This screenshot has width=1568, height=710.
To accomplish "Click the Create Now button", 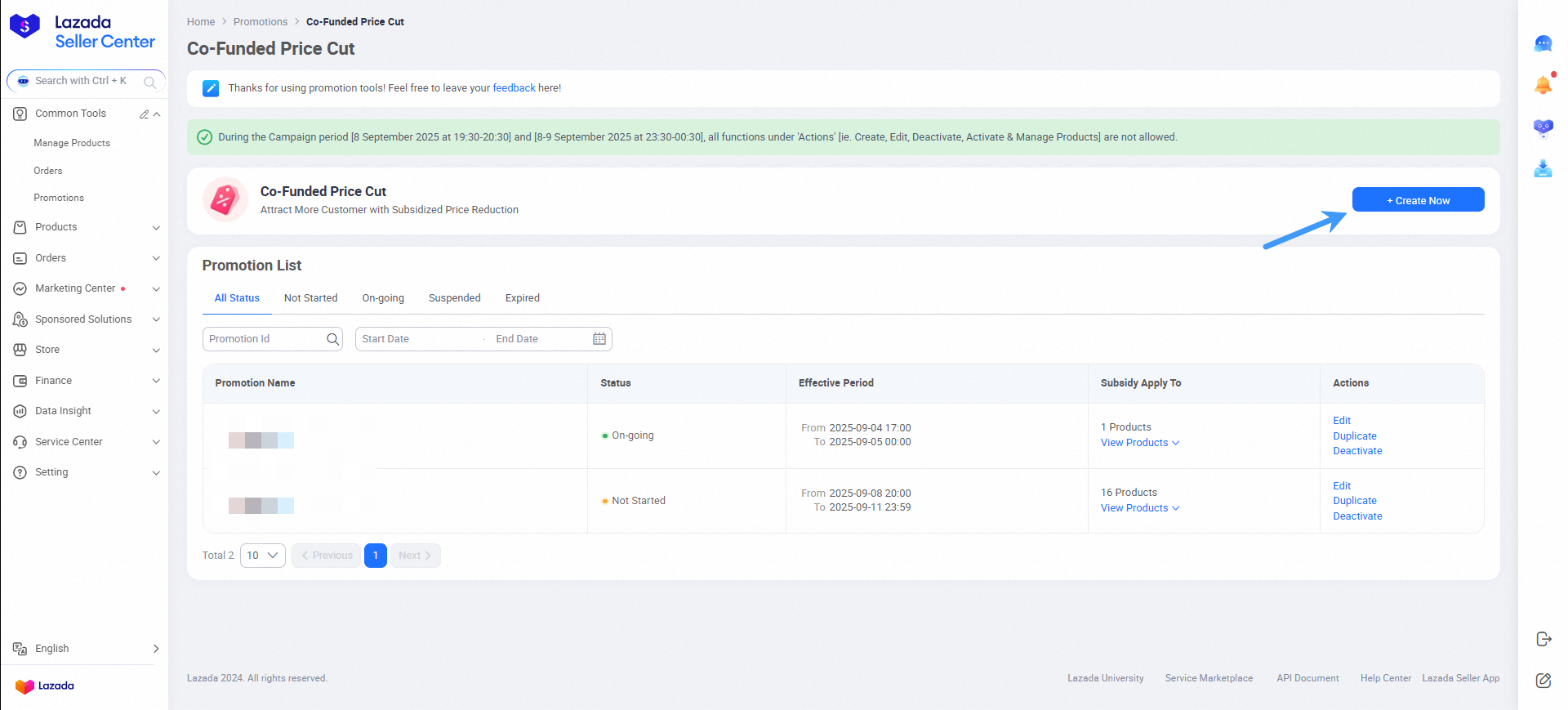I will [x=1418, y=200].
